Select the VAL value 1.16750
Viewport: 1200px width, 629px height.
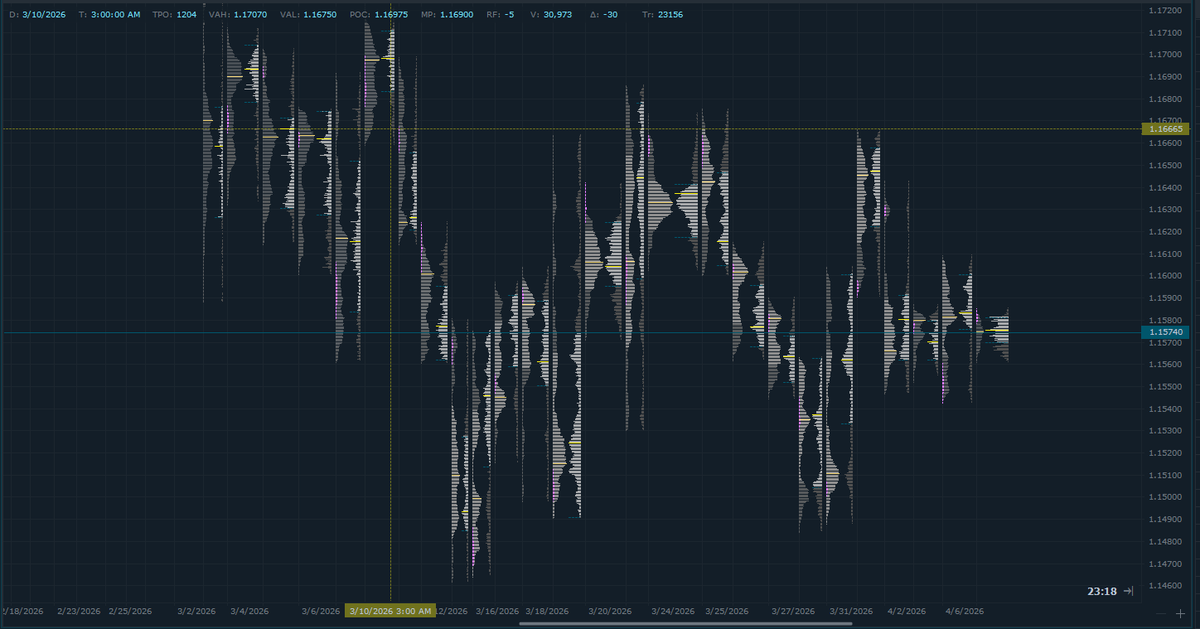318,15
